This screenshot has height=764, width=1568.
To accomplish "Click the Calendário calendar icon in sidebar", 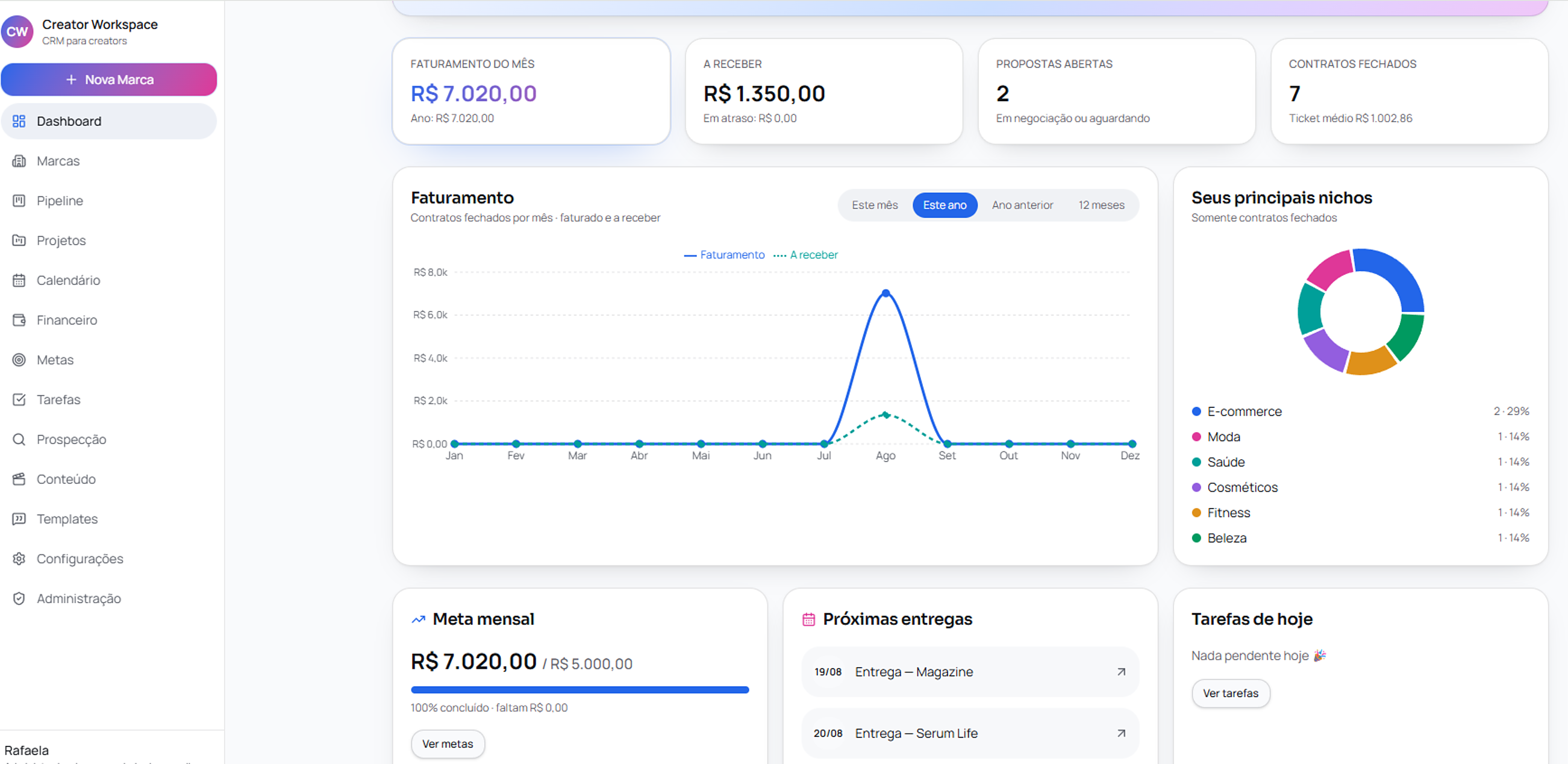I will [19, 280].
